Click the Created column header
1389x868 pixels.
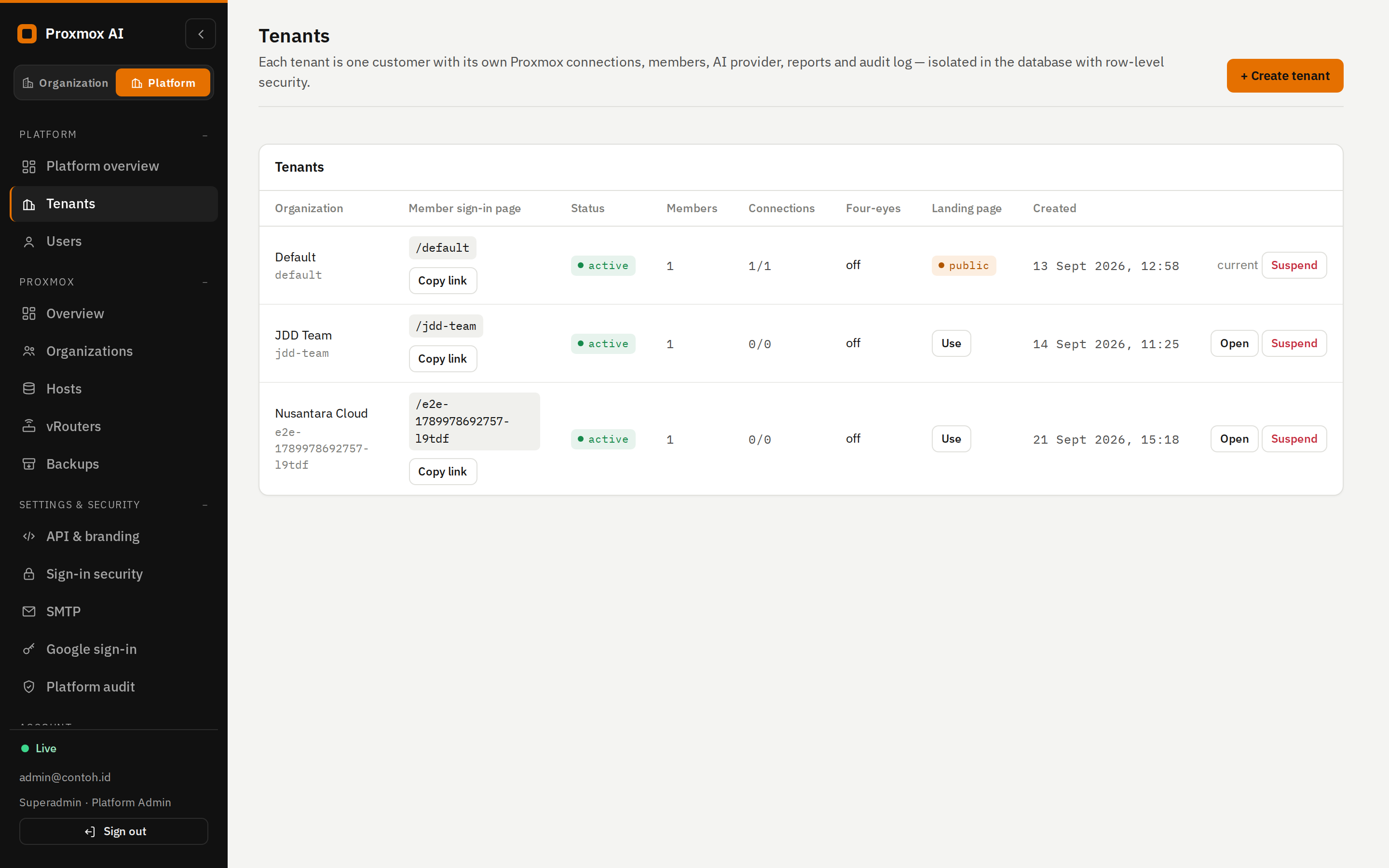pos(1054,208)
